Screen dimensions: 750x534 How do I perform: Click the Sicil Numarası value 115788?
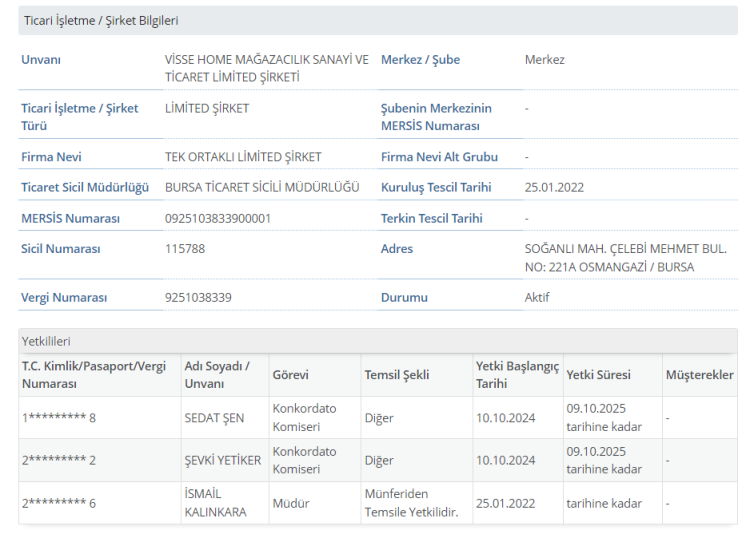click(x=185, y=248)
